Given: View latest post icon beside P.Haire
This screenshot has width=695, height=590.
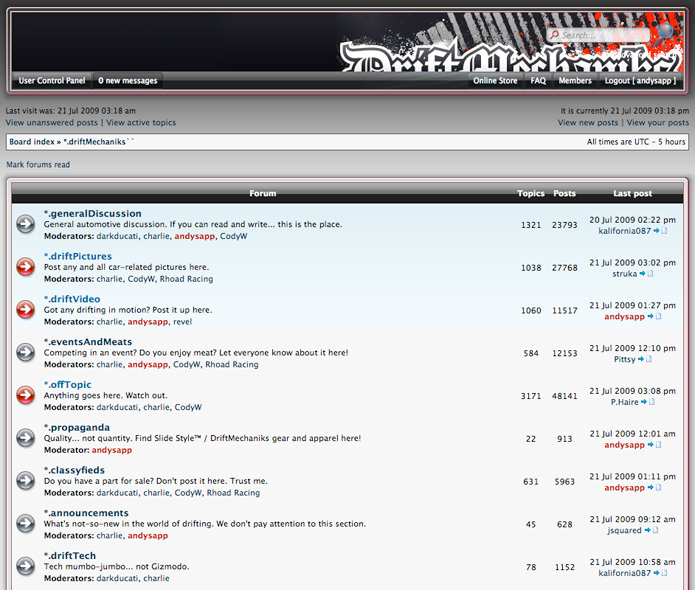Looking at the screenshot, I should click(x=648, y=402).
